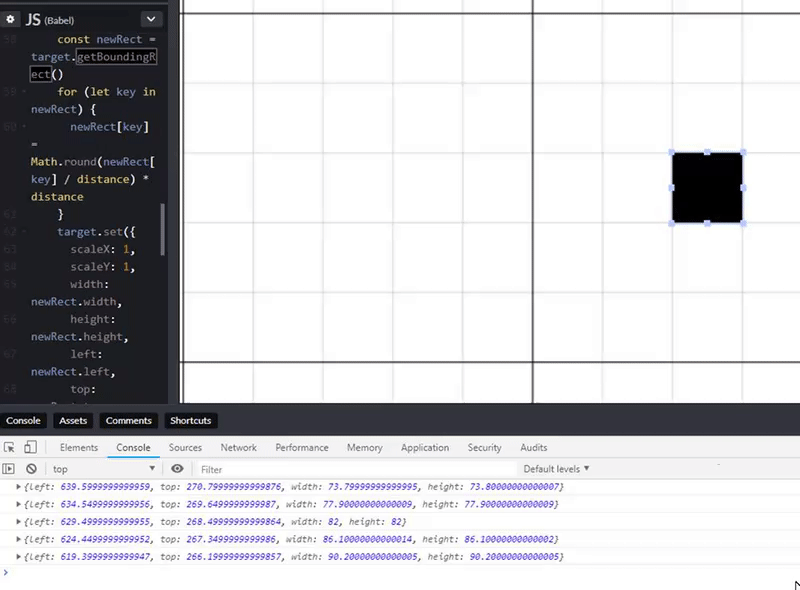Open the JS panel dropdown chevron
The width and height of the screenshot is (800, 590).
coord(151,19)
